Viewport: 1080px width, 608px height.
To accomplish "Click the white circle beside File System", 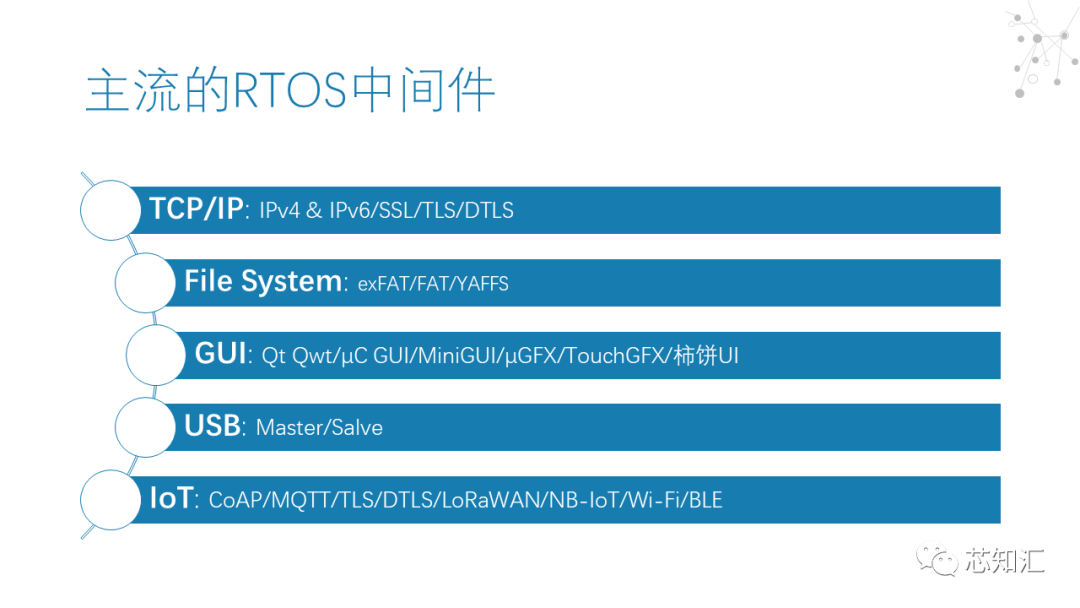I will coord(145,282).
